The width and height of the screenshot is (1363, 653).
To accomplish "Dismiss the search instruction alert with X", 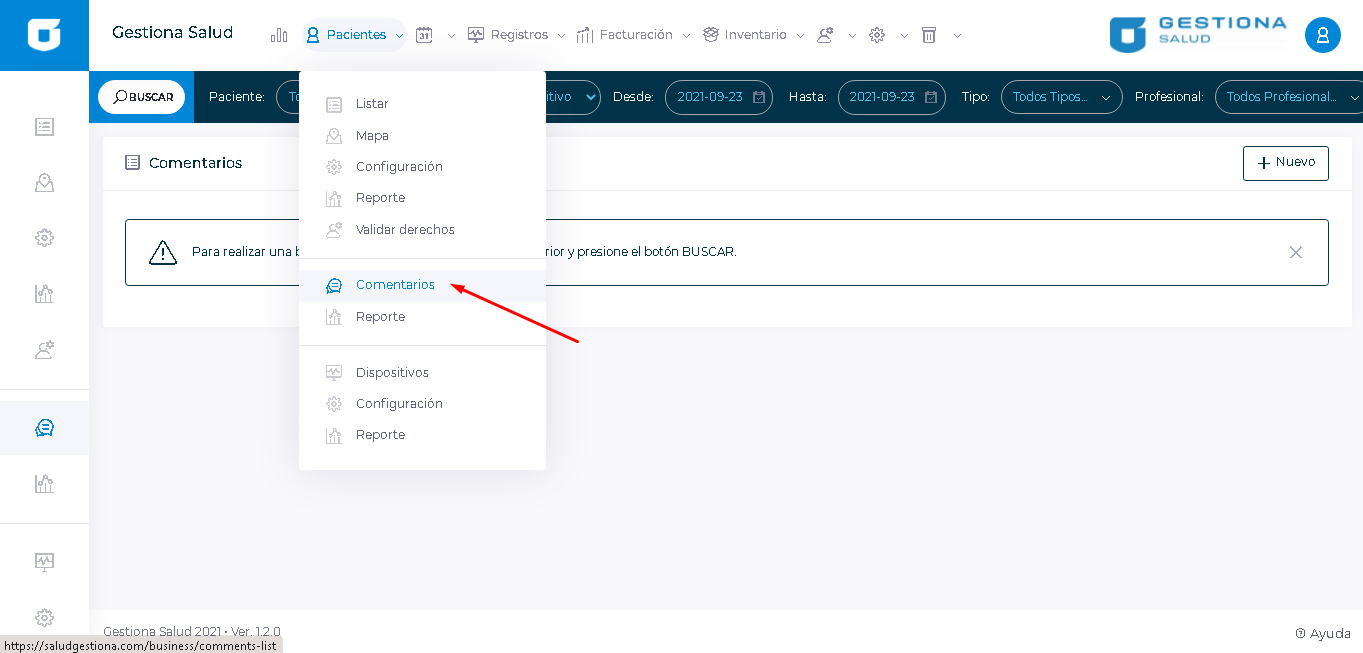I will click(1295, 252).
